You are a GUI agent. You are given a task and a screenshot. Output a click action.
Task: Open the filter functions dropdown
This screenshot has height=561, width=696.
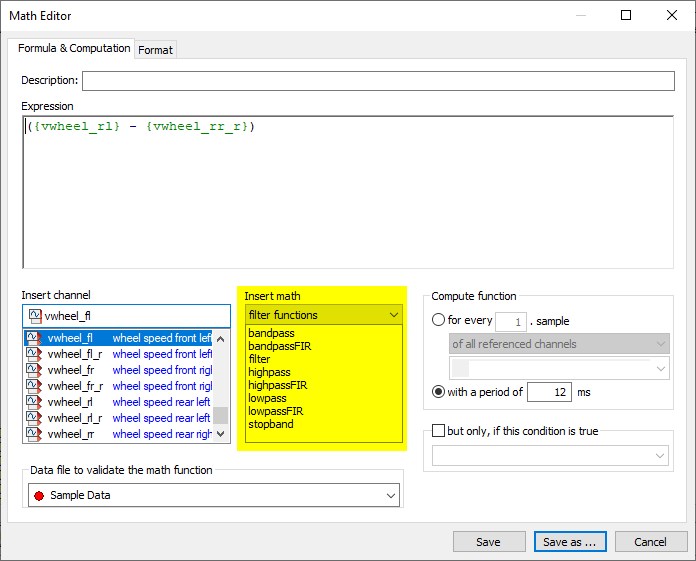pos(324,315)
